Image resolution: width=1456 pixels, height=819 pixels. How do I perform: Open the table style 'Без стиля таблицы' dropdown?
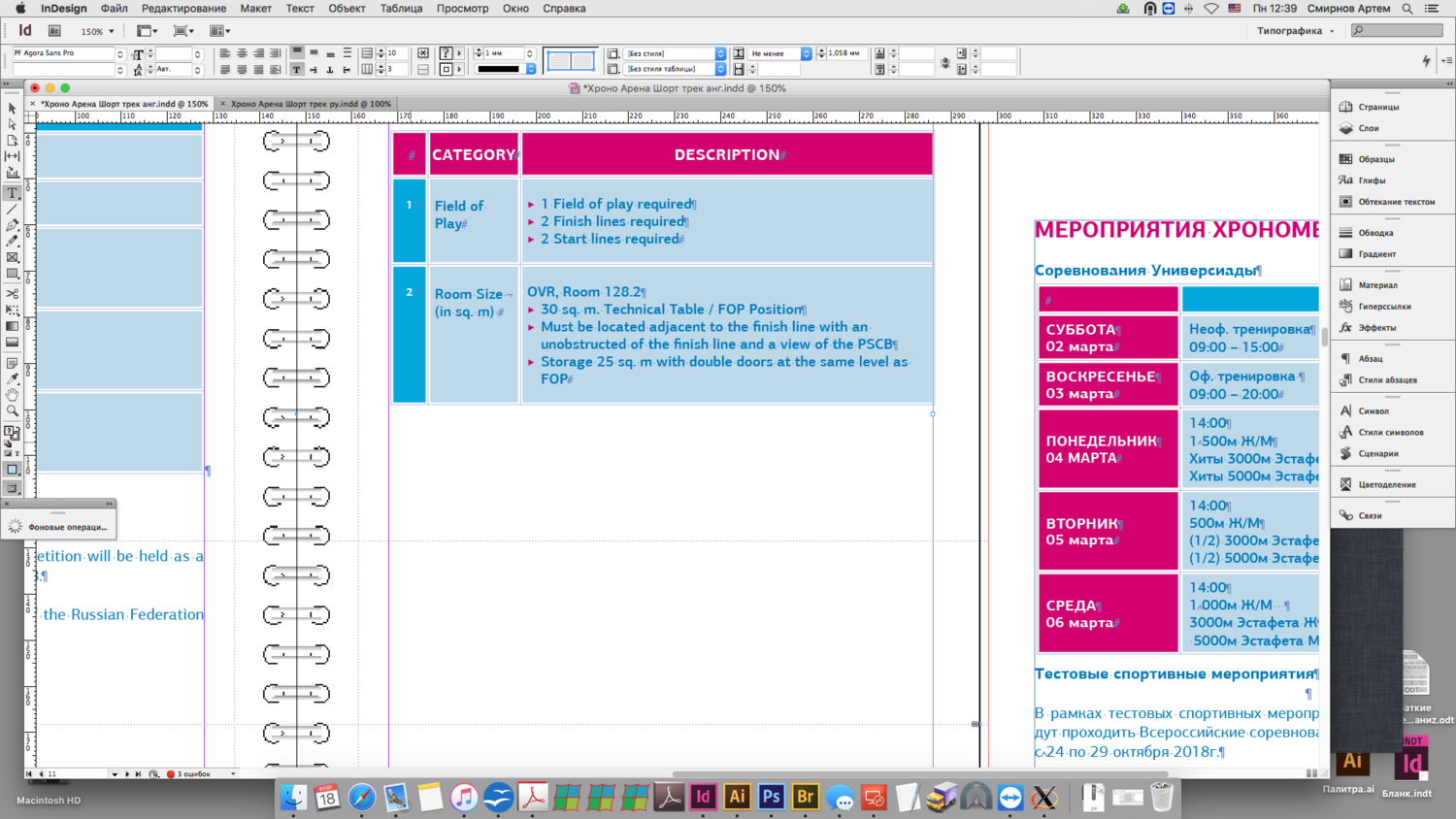tap(720, 69)
